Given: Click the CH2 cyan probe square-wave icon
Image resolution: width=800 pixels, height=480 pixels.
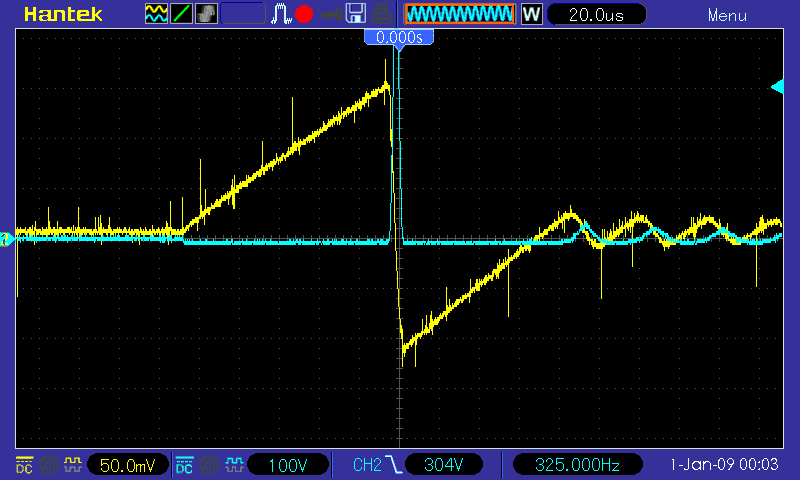Looking at the screenshot, I should 234,465.
